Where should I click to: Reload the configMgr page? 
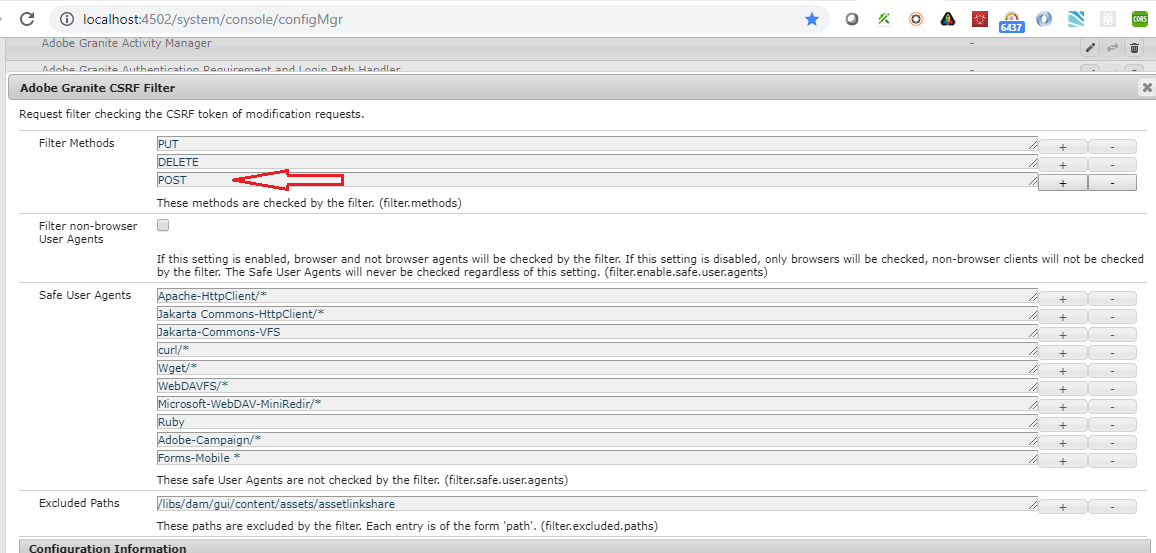[27, 19]
